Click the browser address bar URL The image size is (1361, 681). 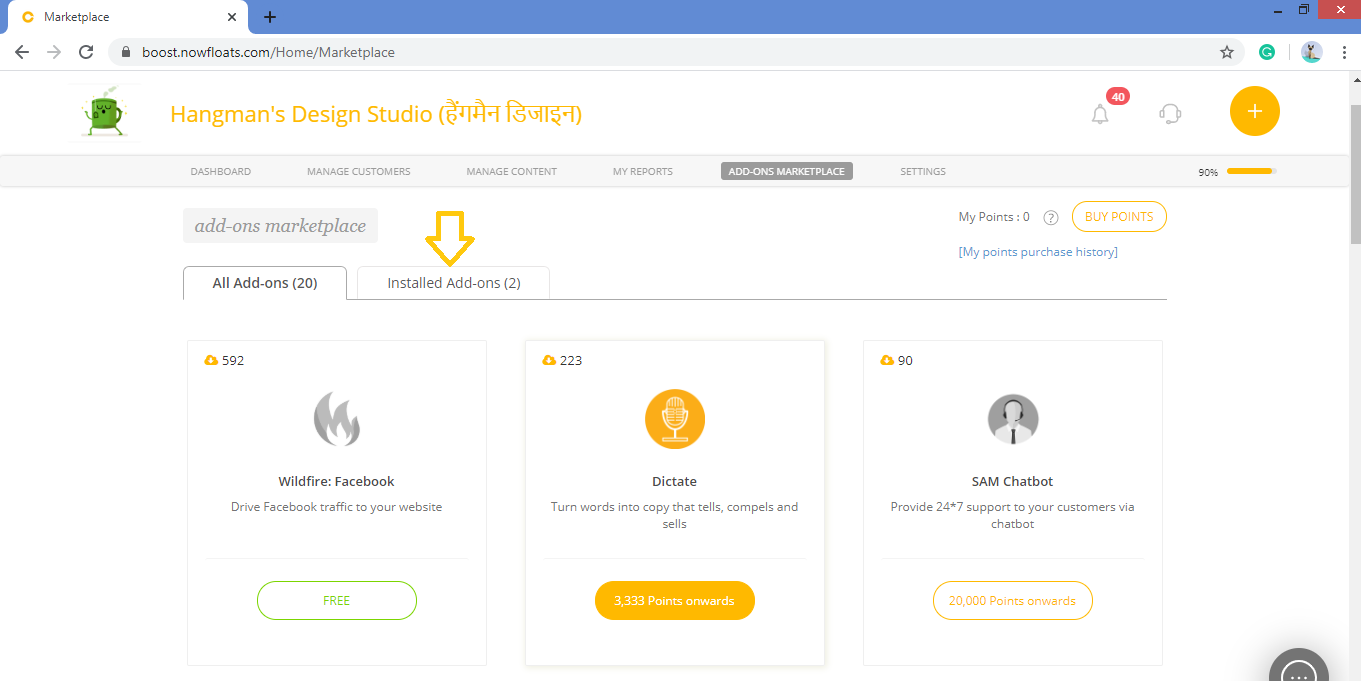[268, 52]
